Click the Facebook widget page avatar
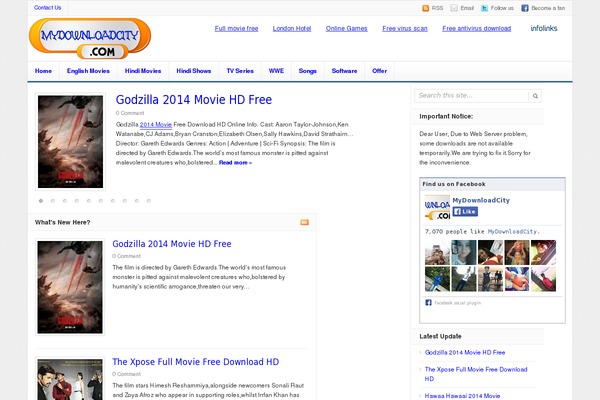600x400 pixels. 437,207
